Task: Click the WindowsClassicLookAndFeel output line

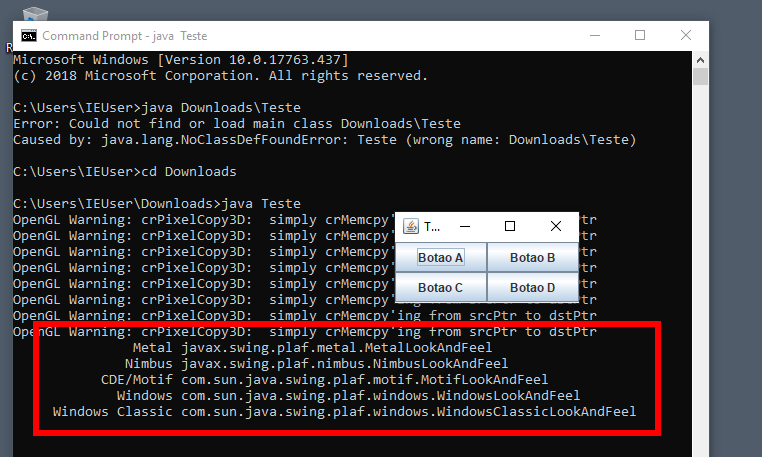Action: tap(344, 412)
